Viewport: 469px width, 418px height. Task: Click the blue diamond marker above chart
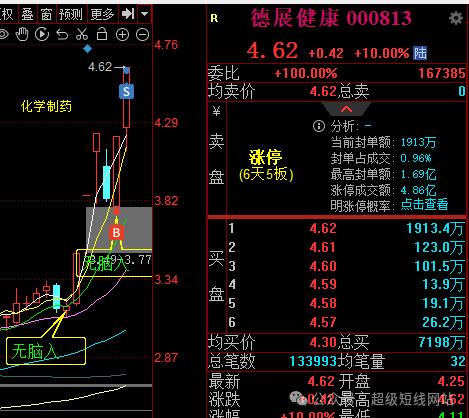(87, 49)
